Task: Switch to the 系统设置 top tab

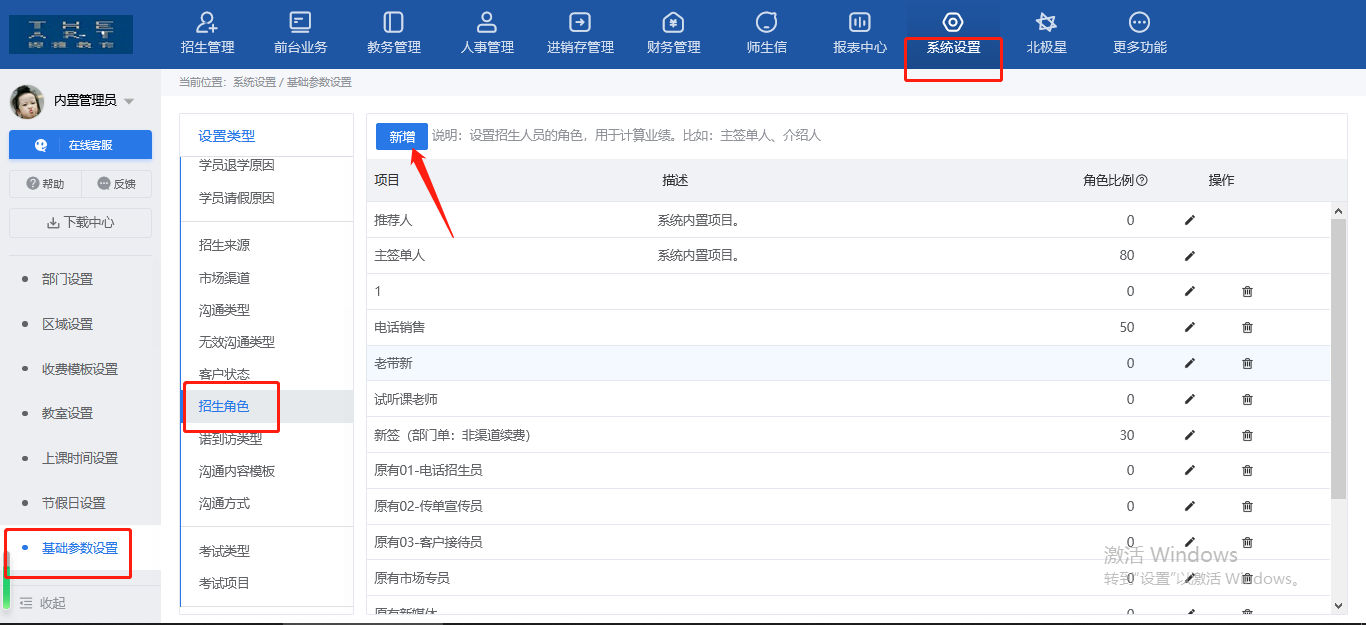Action: pyautogui.click(x=953, y=33)
